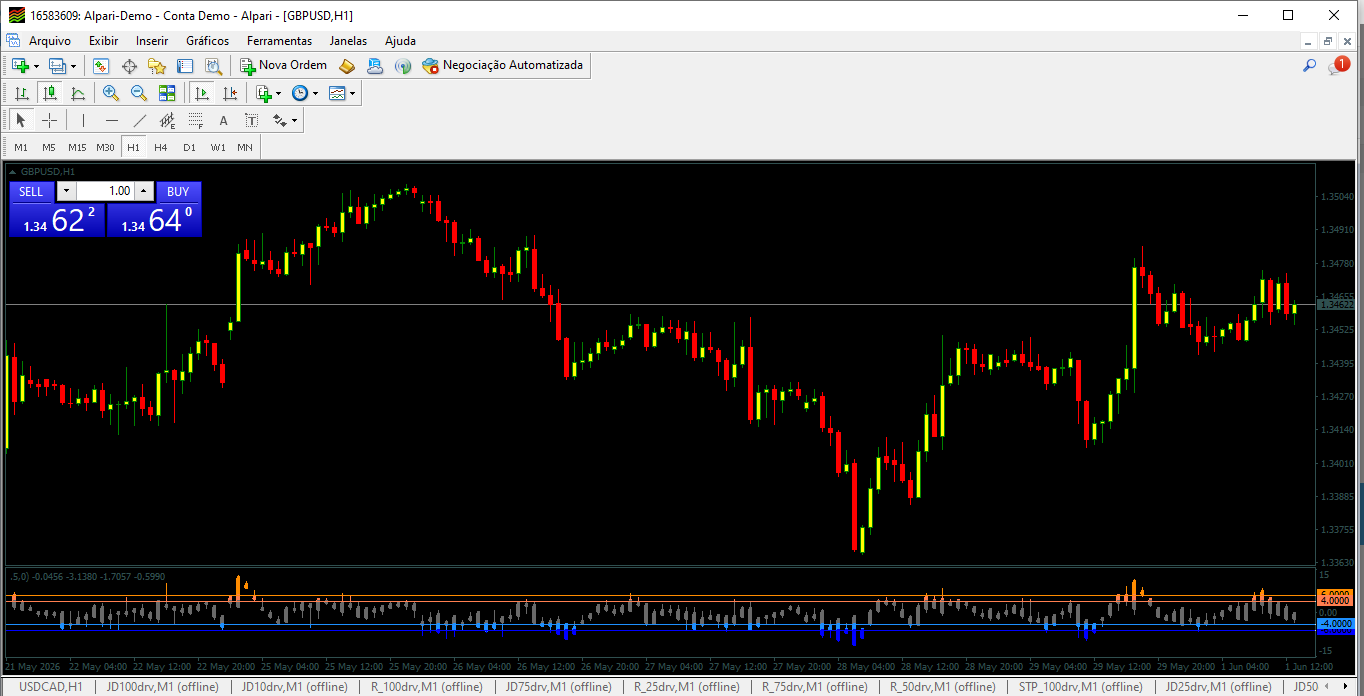Select the text label tool
The height and width of the screenshot is (696, 1364).
click(251, 120)
